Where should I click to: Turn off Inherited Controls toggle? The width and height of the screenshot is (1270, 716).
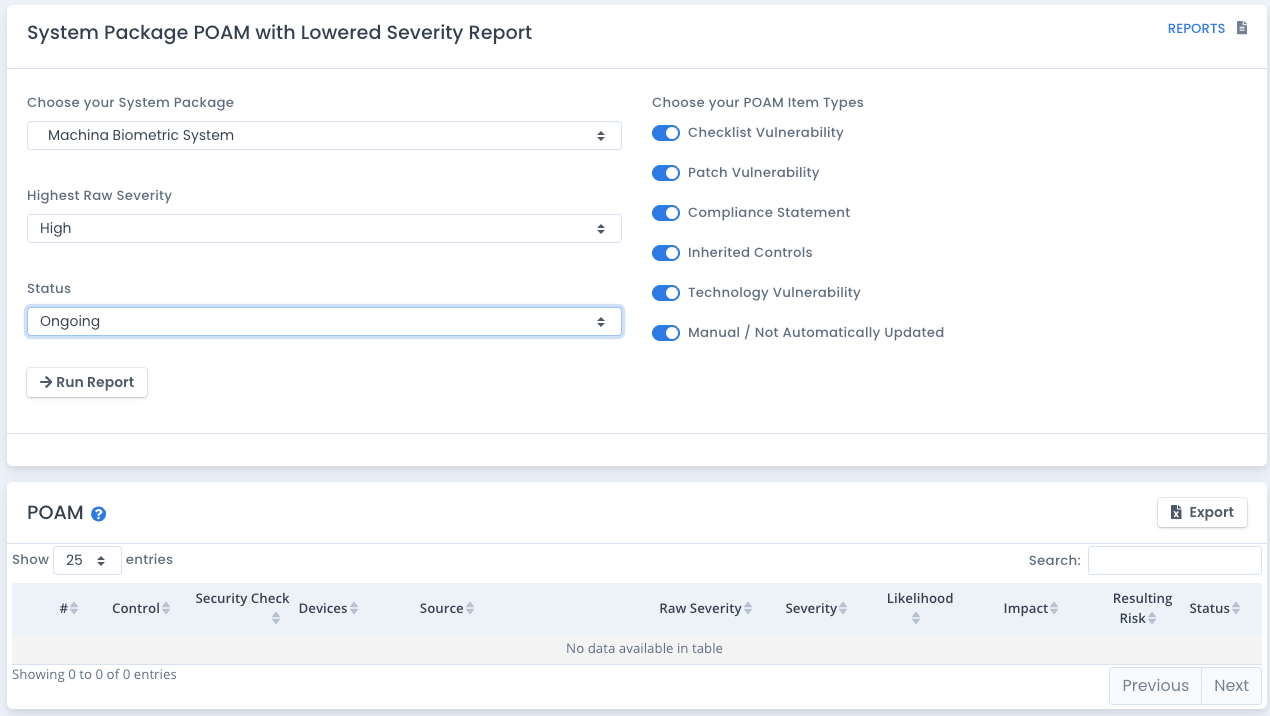coord(666,253)
